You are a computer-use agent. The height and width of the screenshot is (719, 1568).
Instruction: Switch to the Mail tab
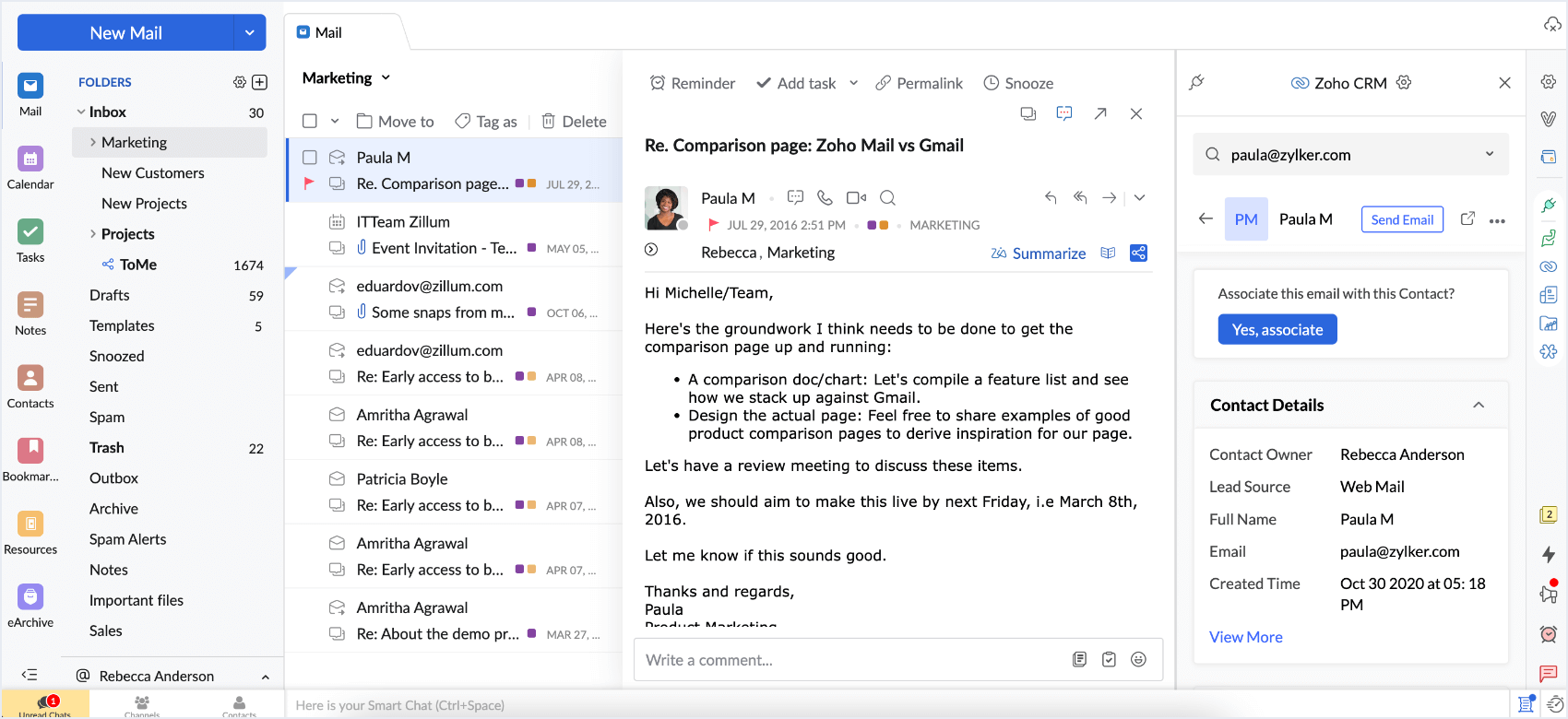[x=320, y=32]
